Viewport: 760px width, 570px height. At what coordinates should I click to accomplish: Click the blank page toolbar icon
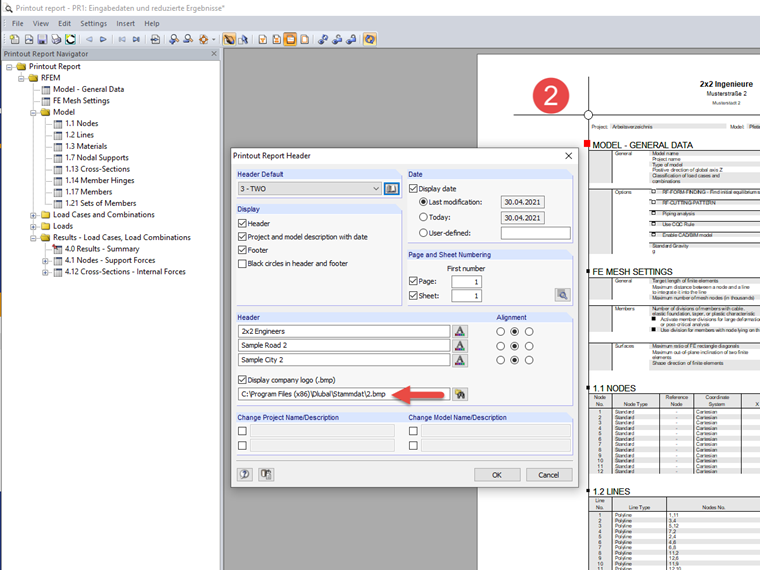pyautogui.click(x=304, y=39)
